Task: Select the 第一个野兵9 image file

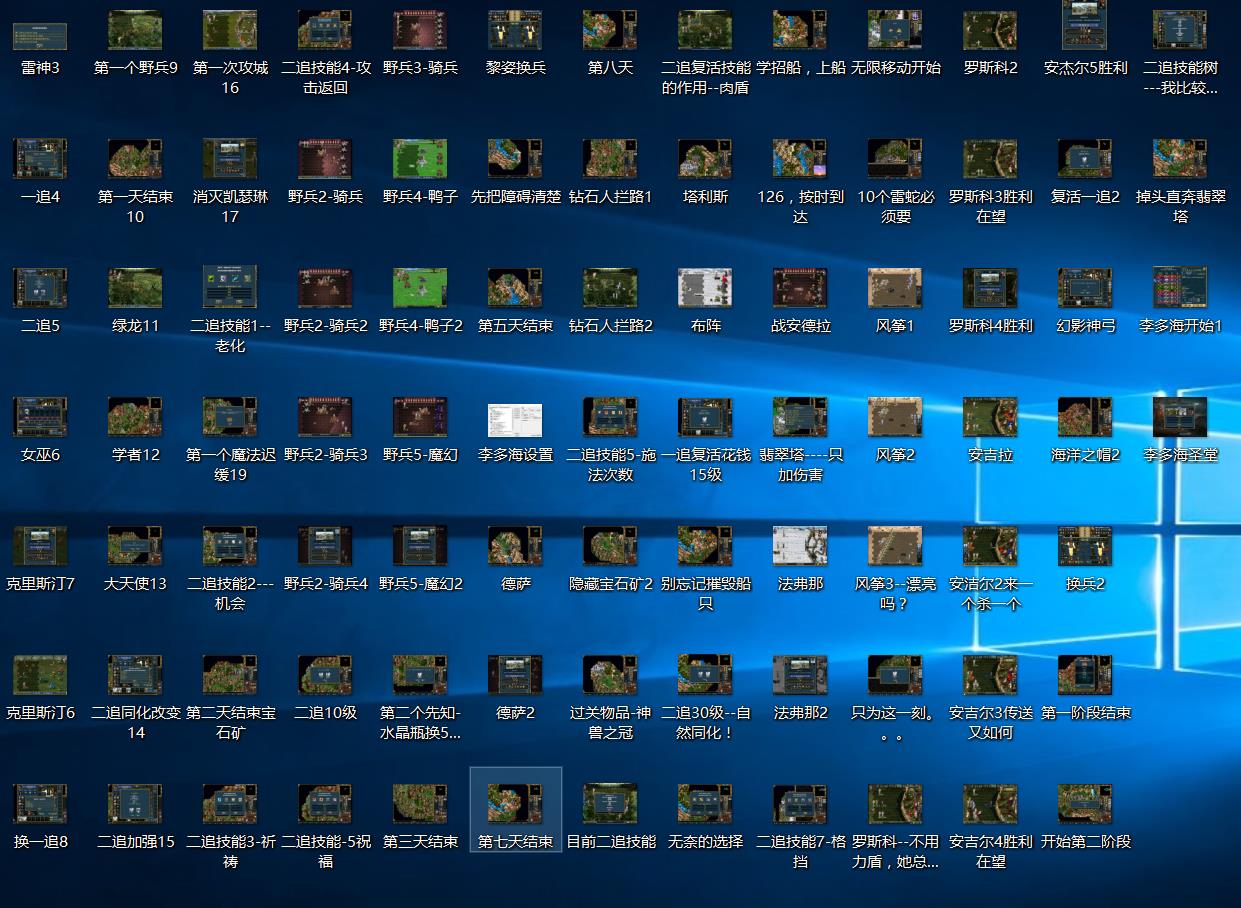Action: pos(135,32)
